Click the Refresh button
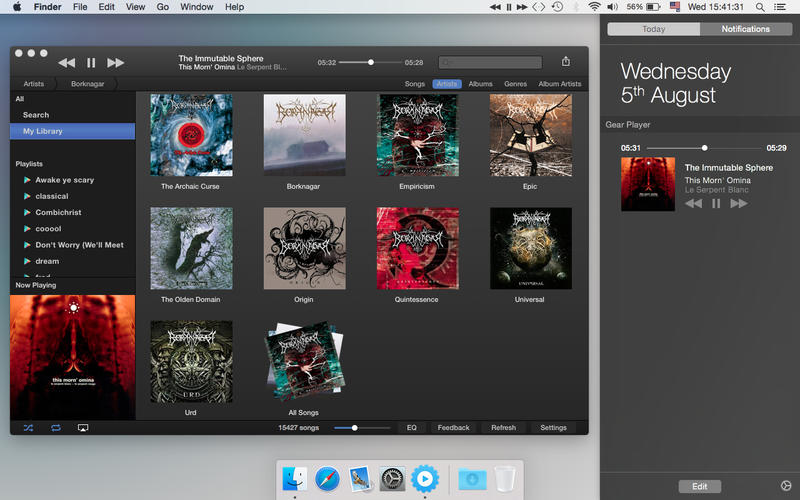Image resolution: width=800 pixels, height=500 pixels. pyautogui.click(x=504, y=428)
